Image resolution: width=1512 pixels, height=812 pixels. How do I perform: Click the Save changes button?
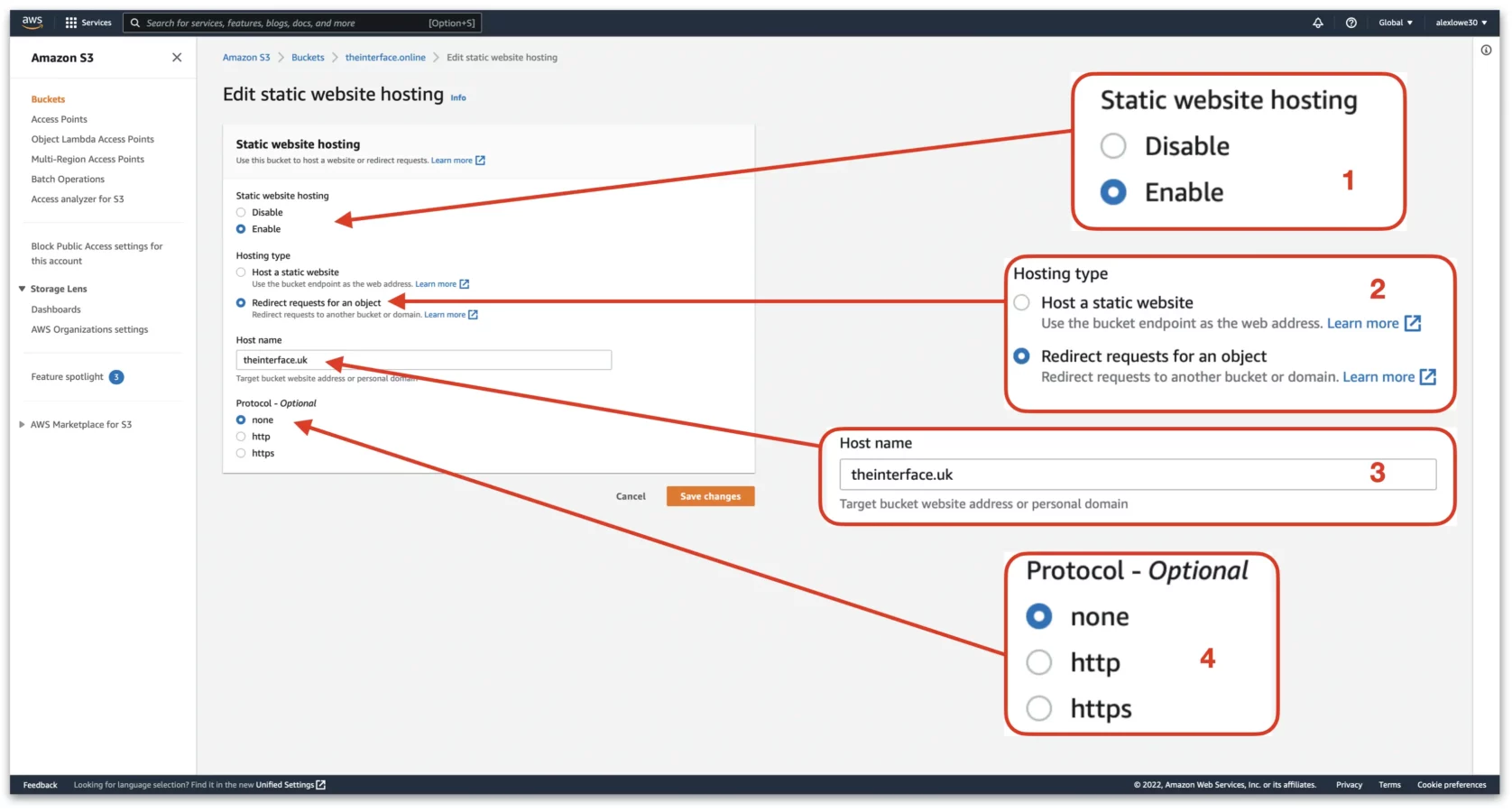tap(711, 496)
